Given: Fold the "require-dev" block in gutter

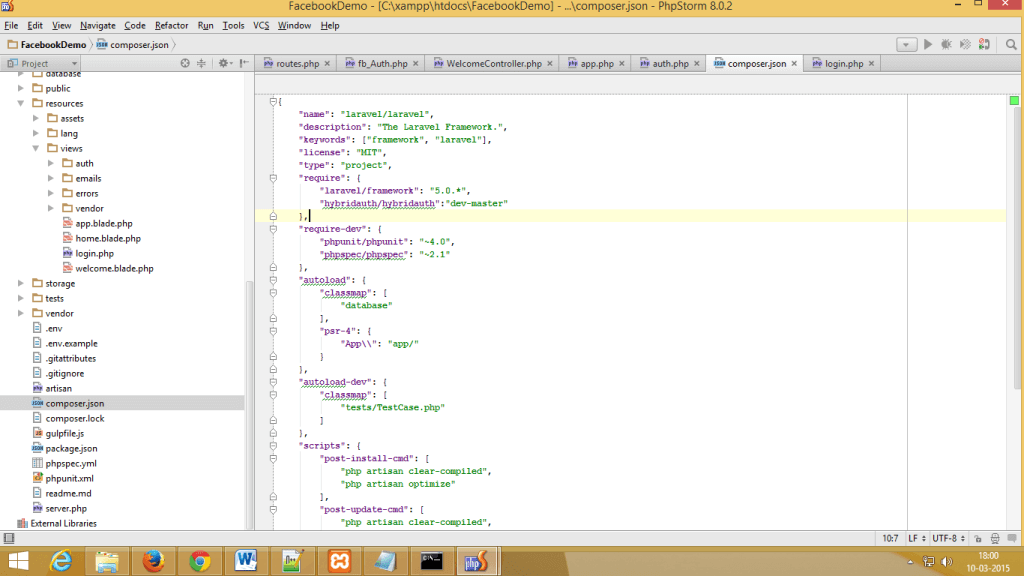Looking at the screenshot, I should (274, 229).
